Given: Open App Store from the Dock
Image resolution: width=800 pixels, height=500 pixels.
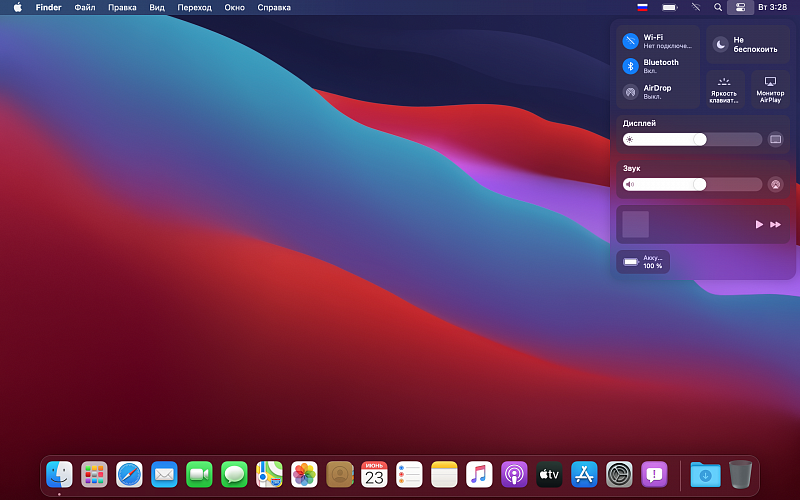Looking at the screenshot, I should (x=584, y=473).
